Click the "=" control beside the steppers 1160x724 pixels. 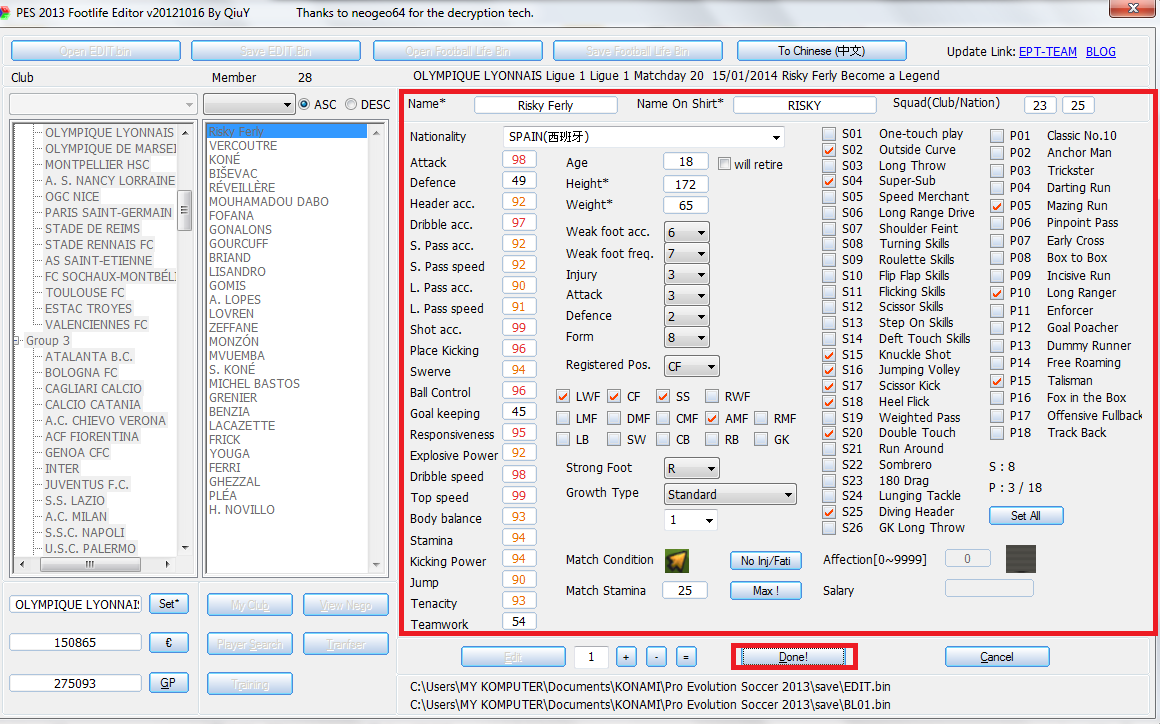686,657
